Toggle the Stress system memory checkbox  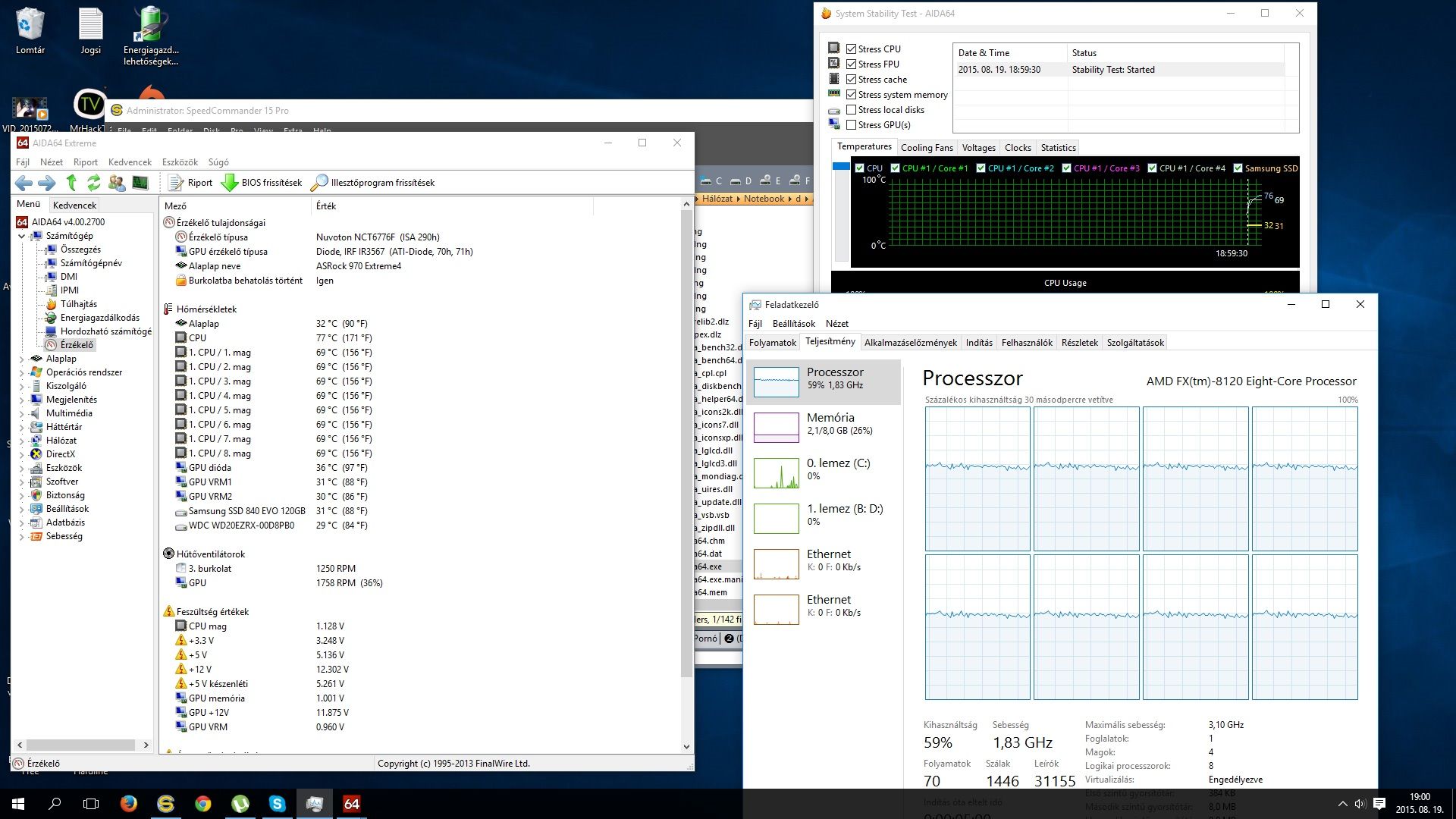point(851,95)
